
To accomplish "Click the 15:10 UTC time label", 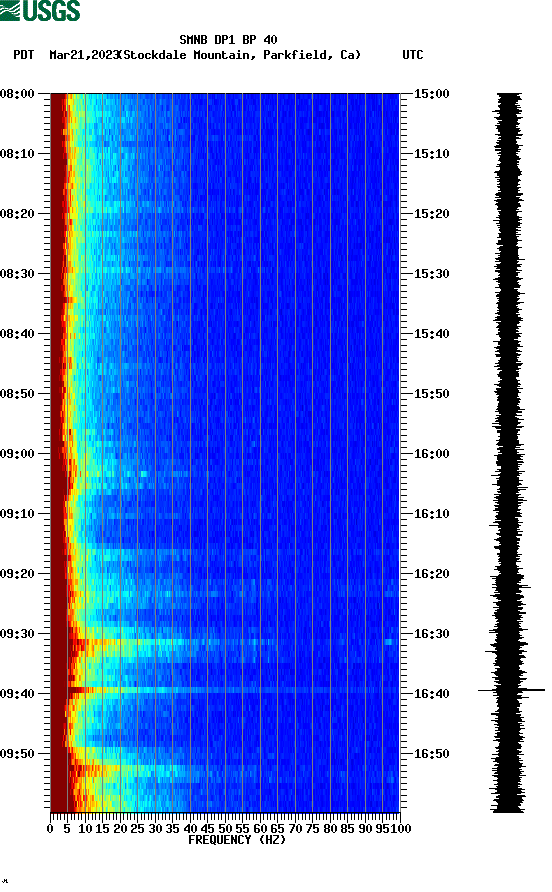I will (x=431, y=154).
